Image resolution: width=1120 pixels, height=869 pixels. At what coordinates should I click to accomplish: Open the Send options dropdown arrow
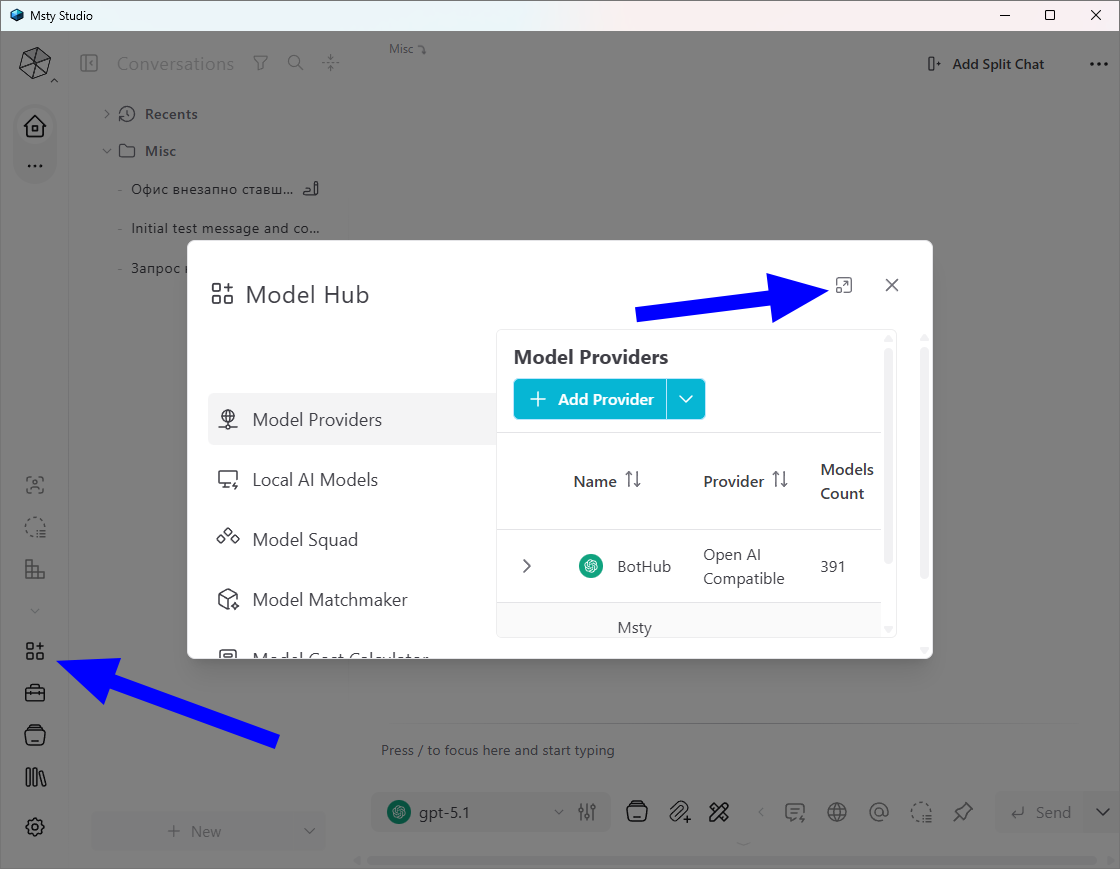[x=1102, y=812]
